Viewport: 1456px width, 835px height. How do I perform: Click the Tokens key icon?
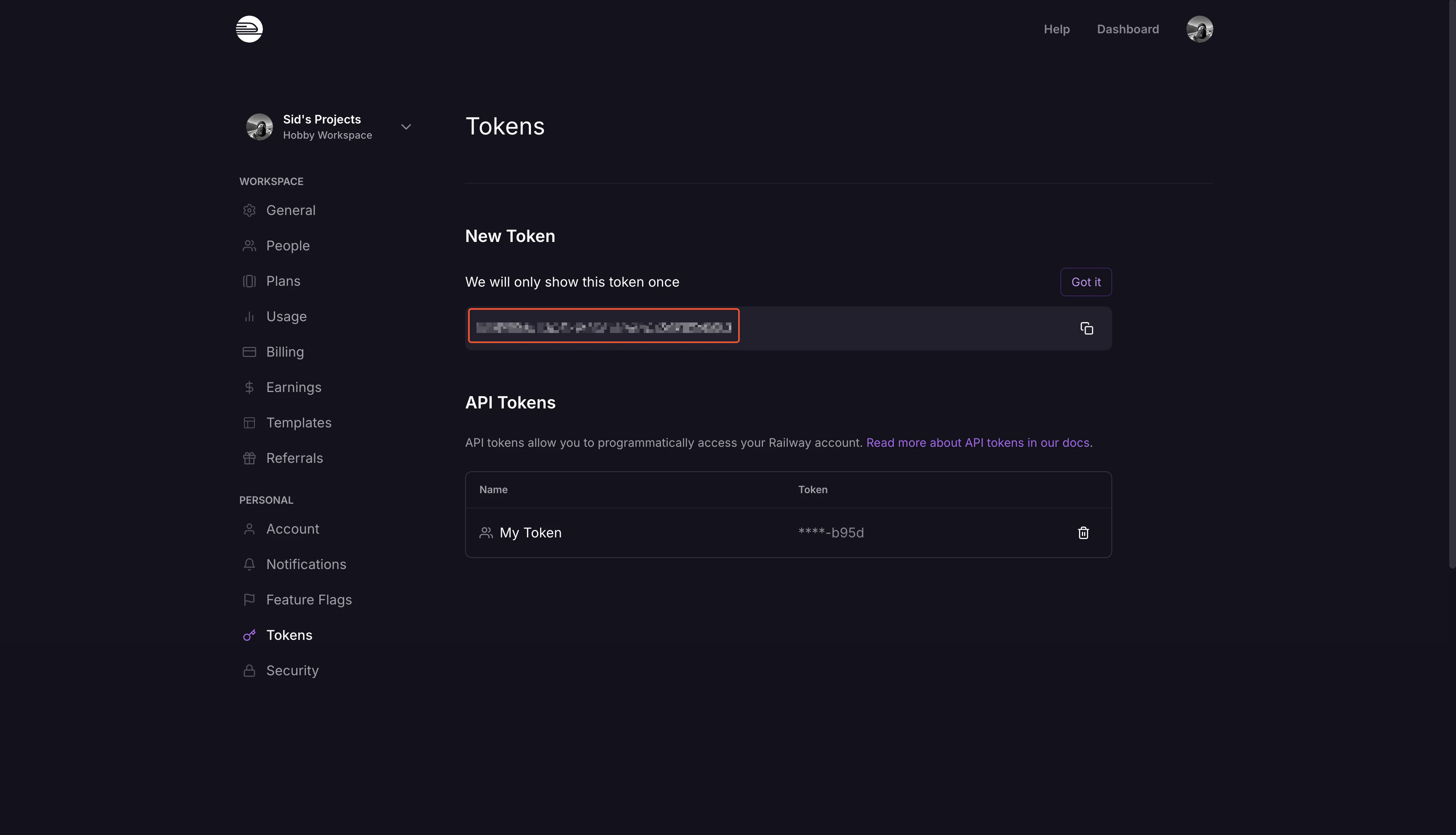(249, 635)
